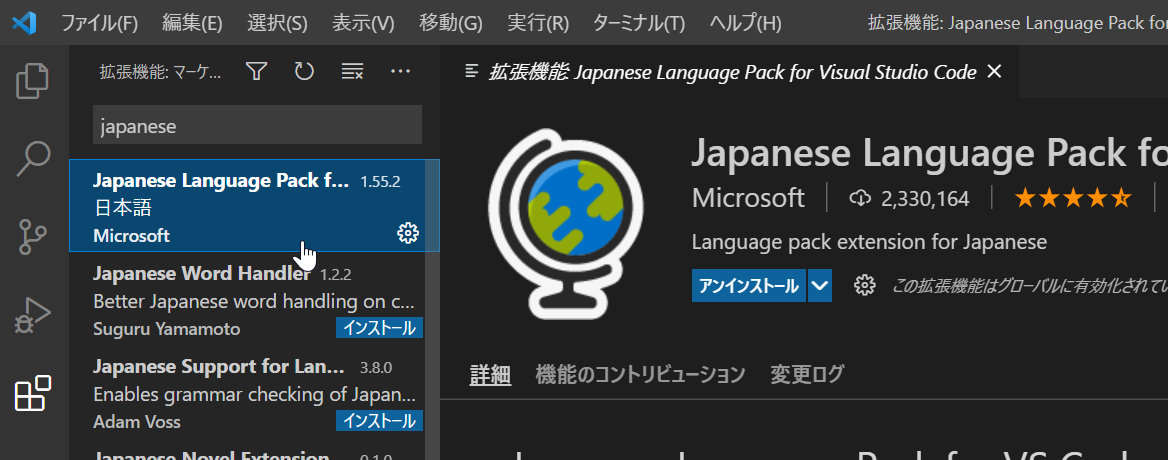Open the Search view in activity bar
The image size is (1168, 460).
(x=33, y=159)
